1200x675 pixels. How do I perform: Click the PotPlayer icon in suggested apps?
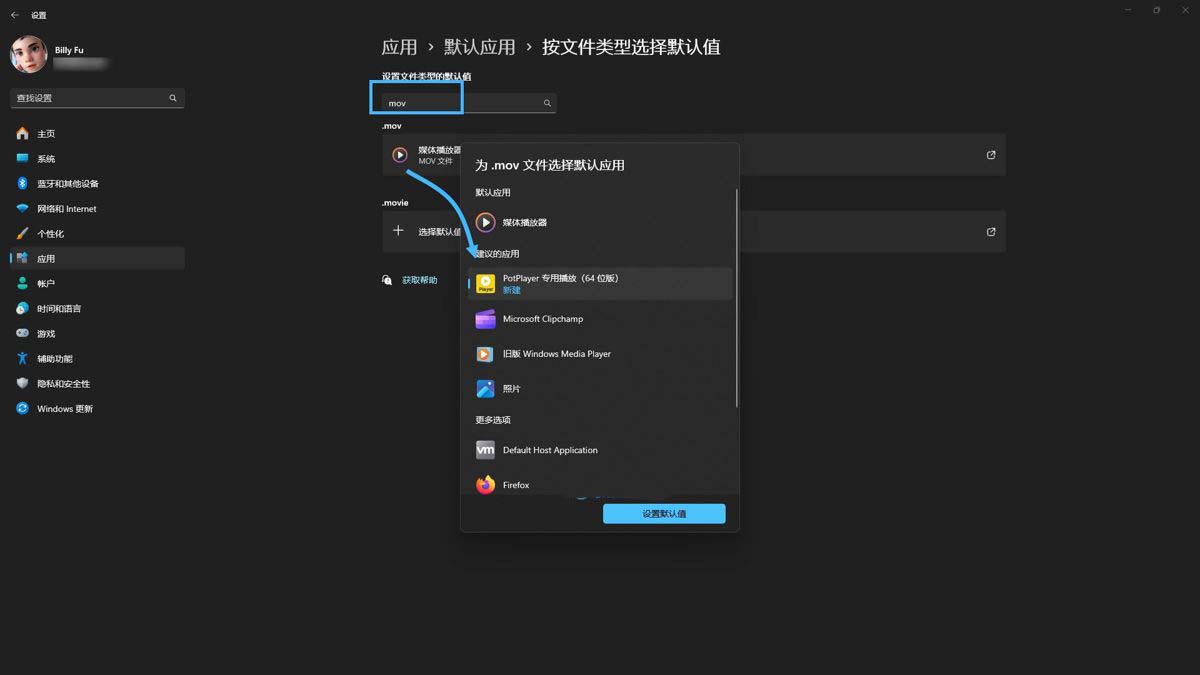click(x=485, y=284)
